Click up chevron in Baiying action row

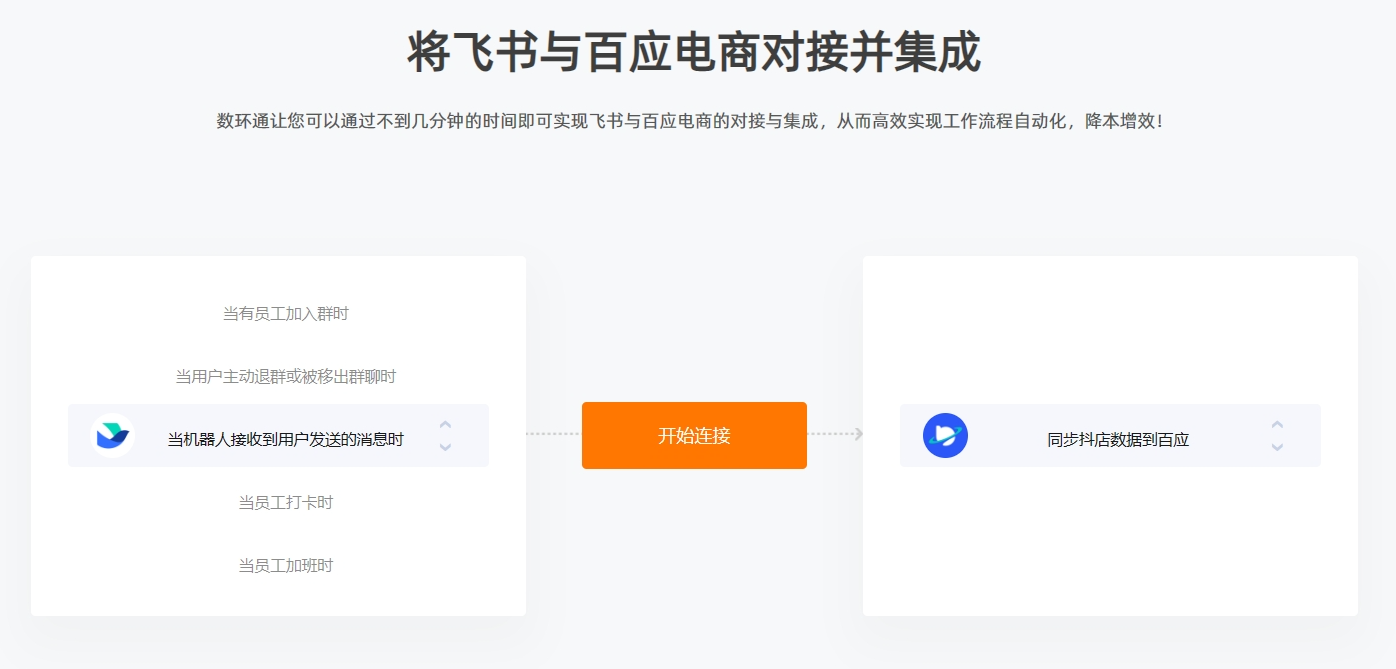point(1277,425)
